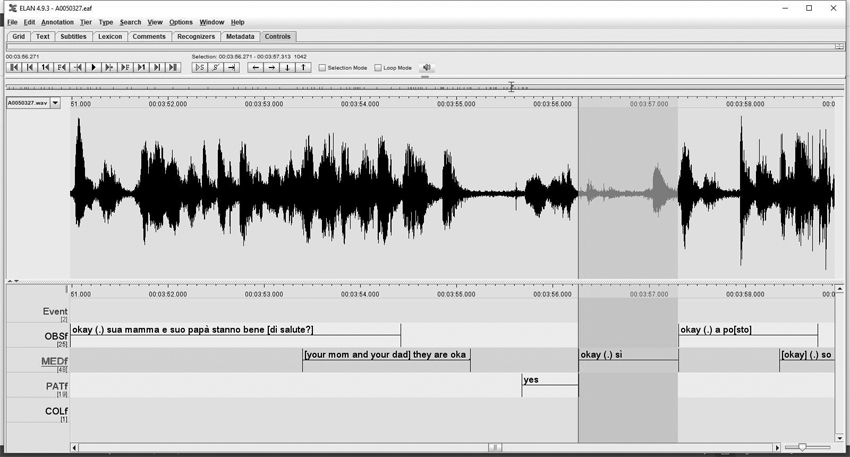
Task: Open the File menu
Action: point(12,22)
